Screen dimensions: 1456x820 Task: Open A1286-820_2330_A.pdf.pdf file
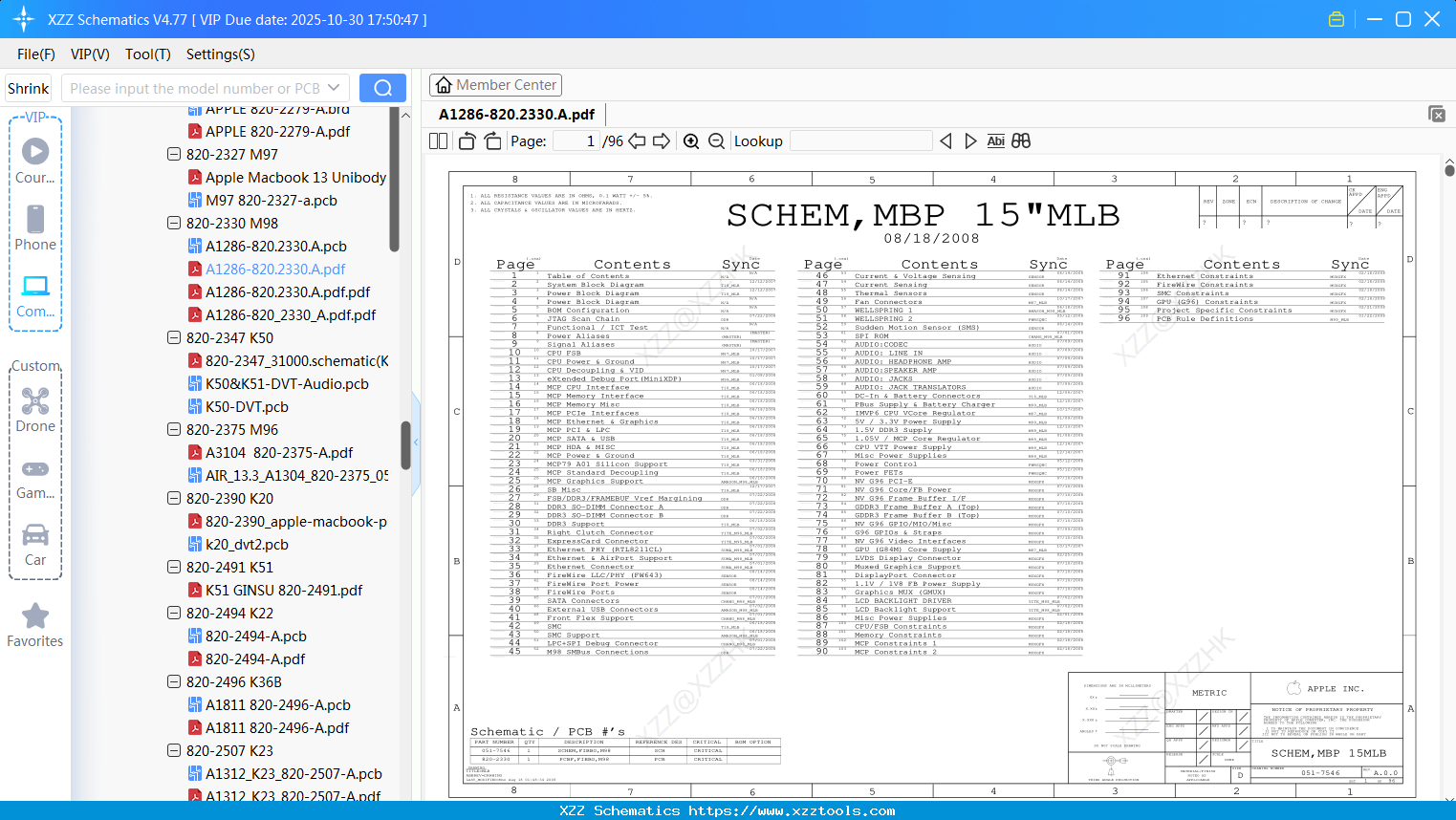290,314
